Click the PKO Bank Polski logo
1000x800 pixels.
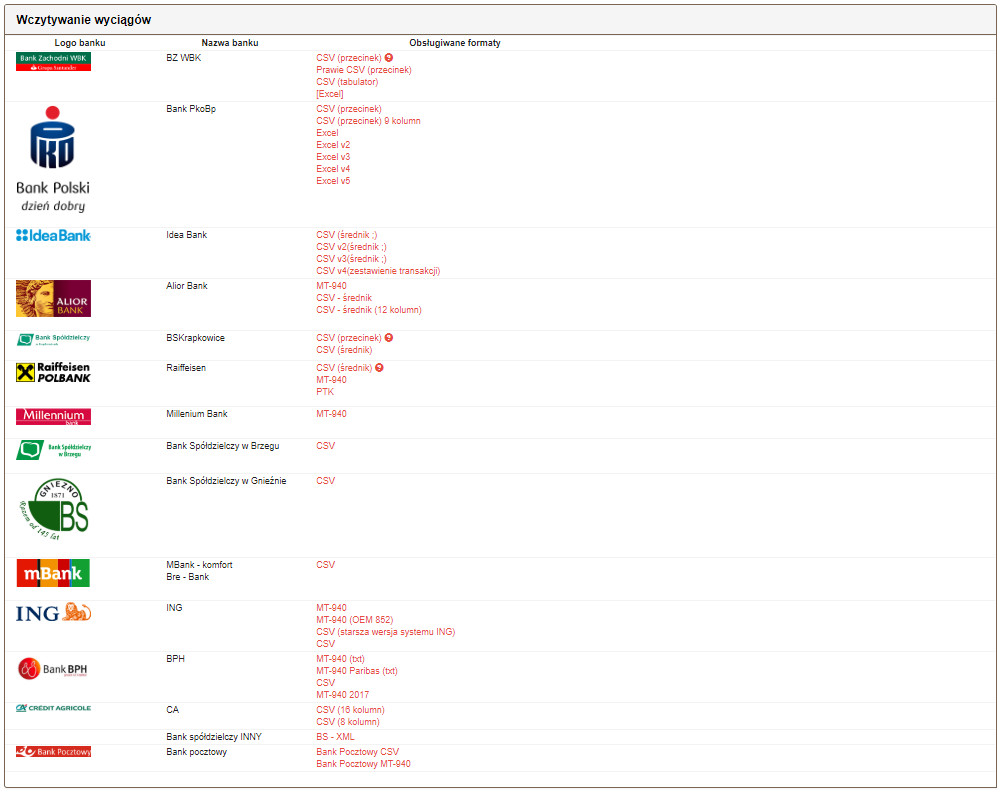(53, 159)
